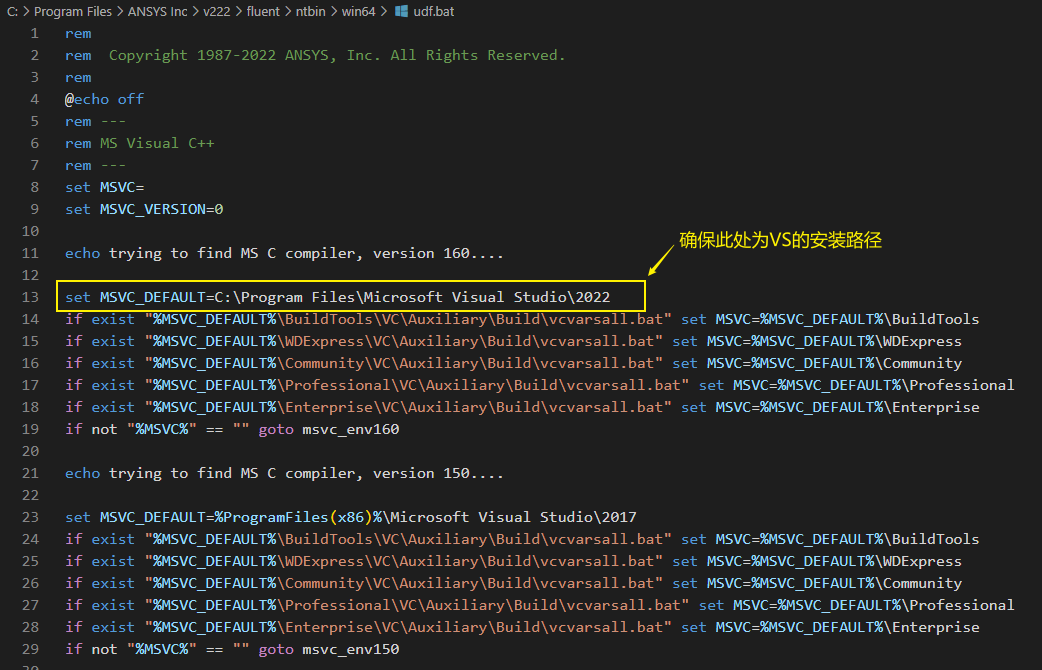Viewport: 1042px width, 670px height.
Task: Open the fluent breadcrumb folder
Action: pyautogui.click(x=263, y=11)
